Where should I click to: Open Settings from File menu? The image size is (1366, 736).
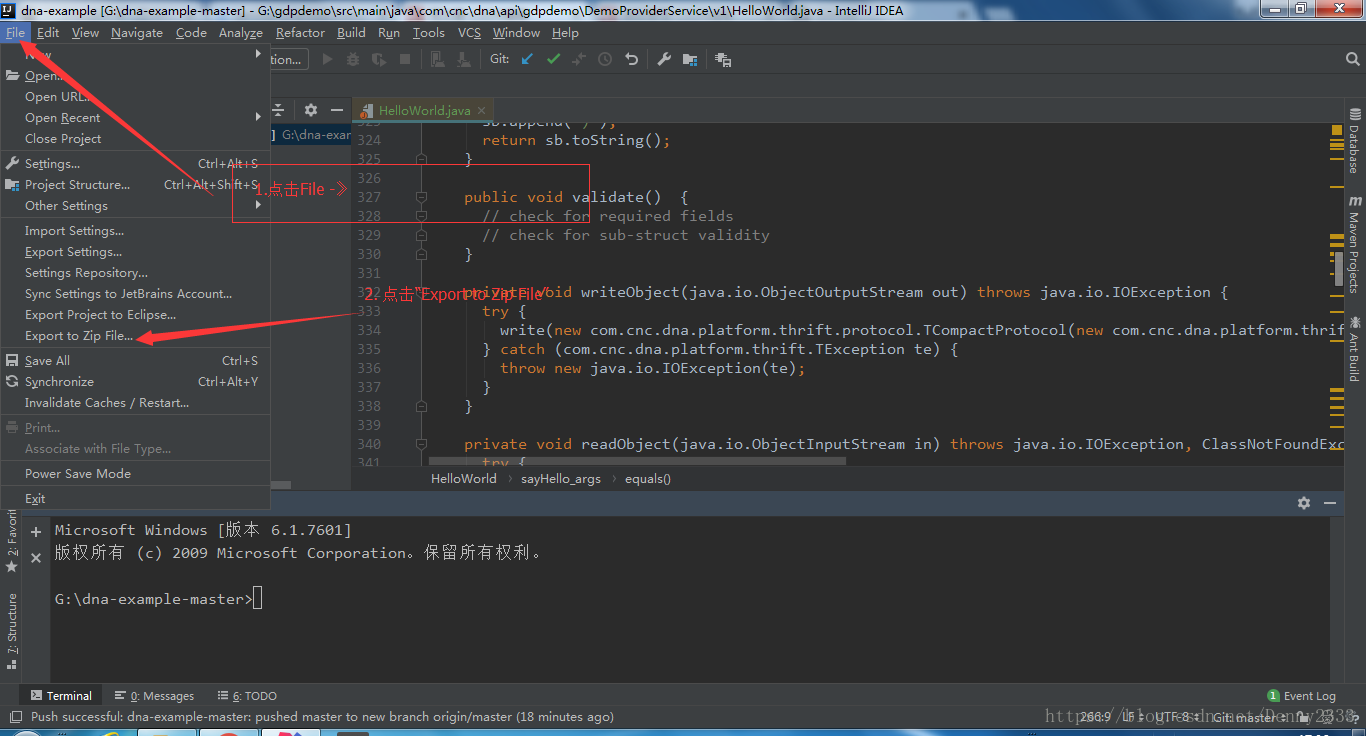coord(135,164)
